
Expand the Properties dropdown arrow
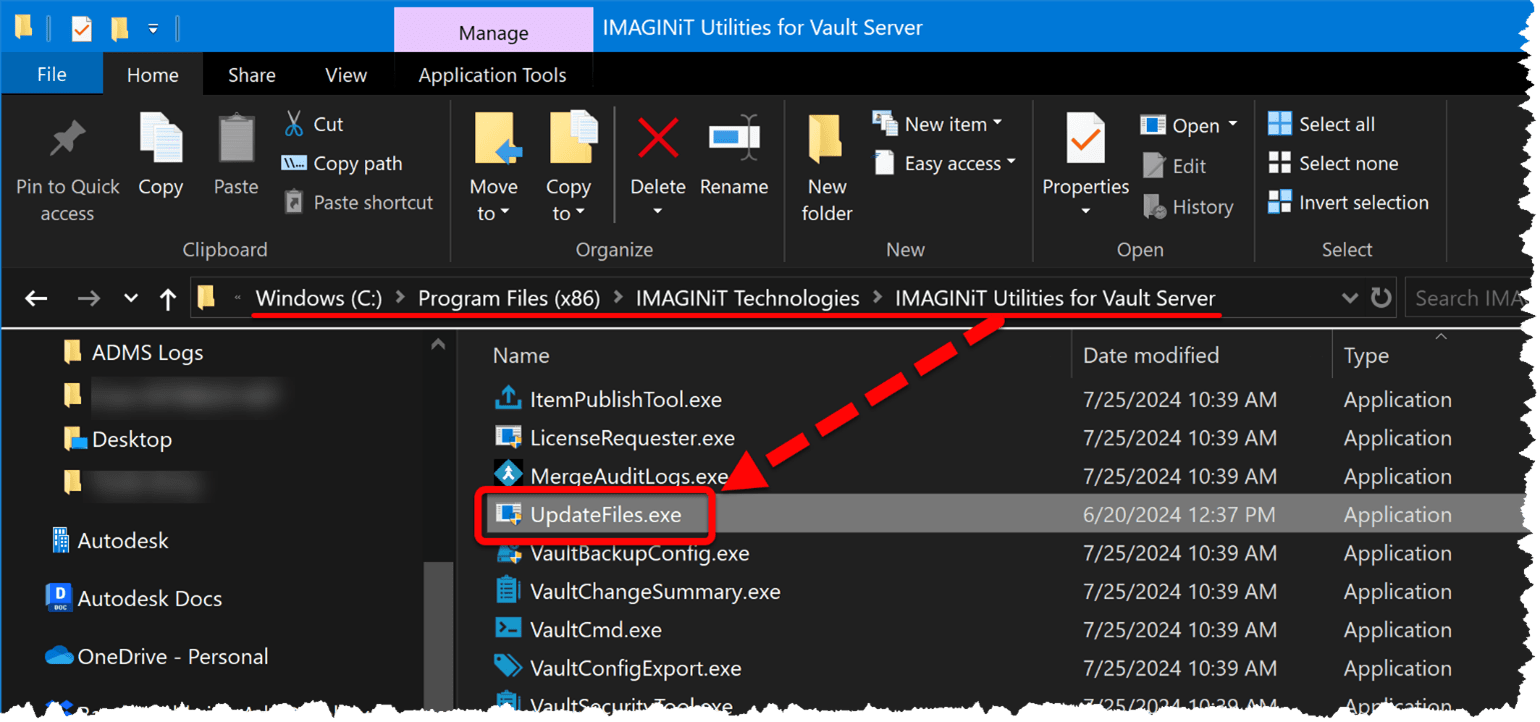tap(1085, 212)
